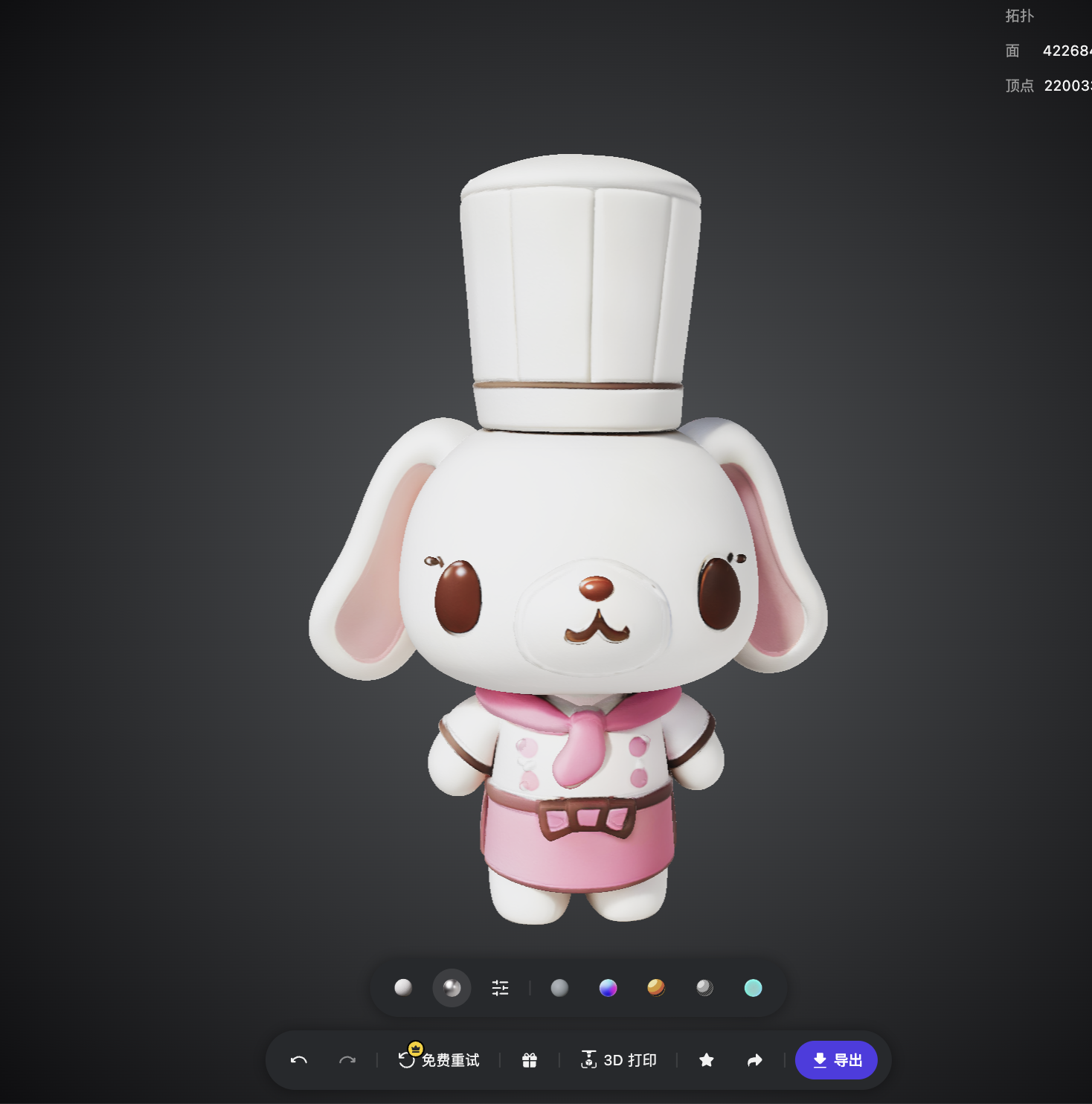This screenshot has width=1092, height=1104.
Task: Click the 面 face count value
Action: point(1067,51)
